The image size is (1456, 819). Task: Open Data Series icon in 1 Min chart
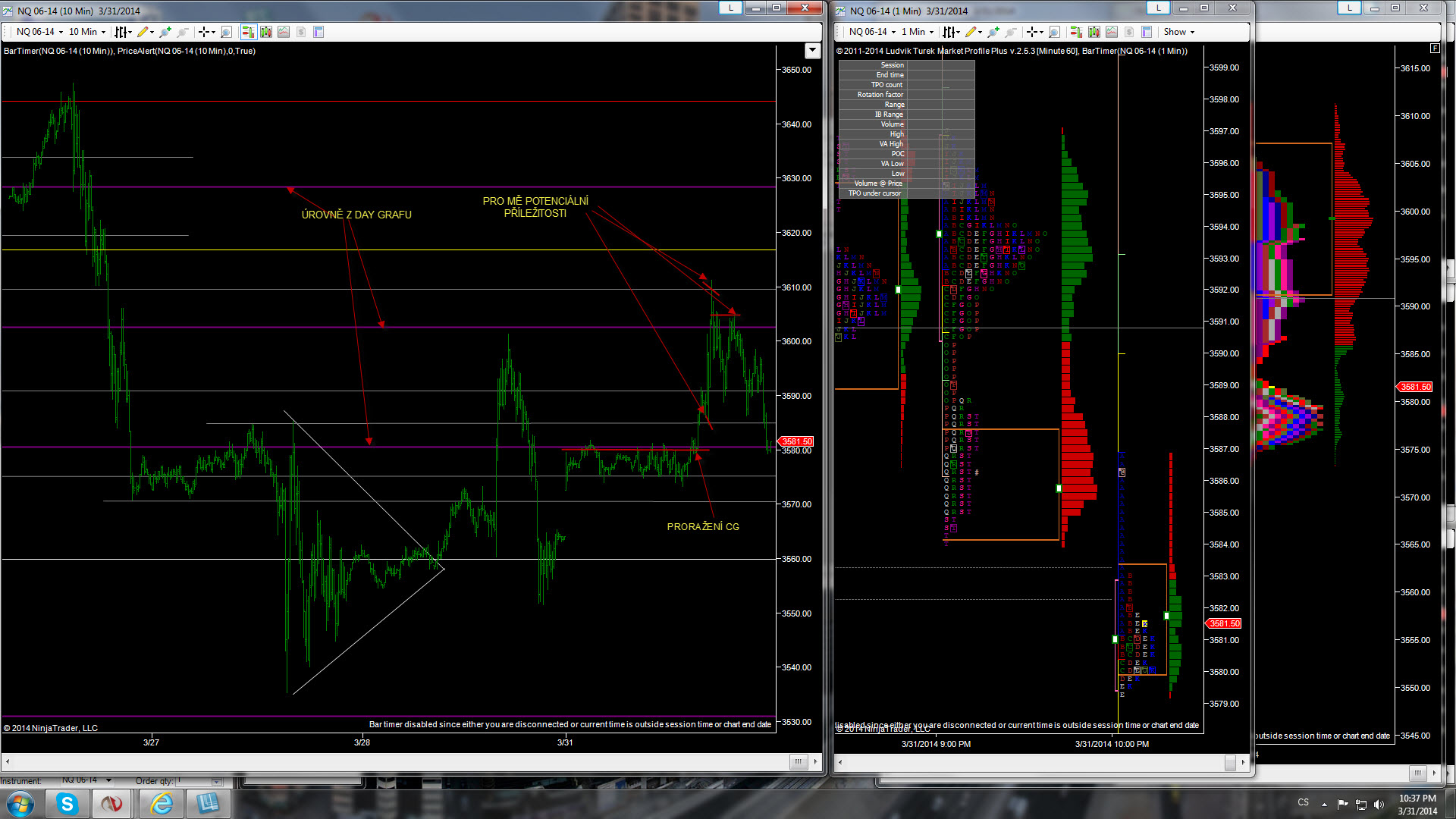1094,32
